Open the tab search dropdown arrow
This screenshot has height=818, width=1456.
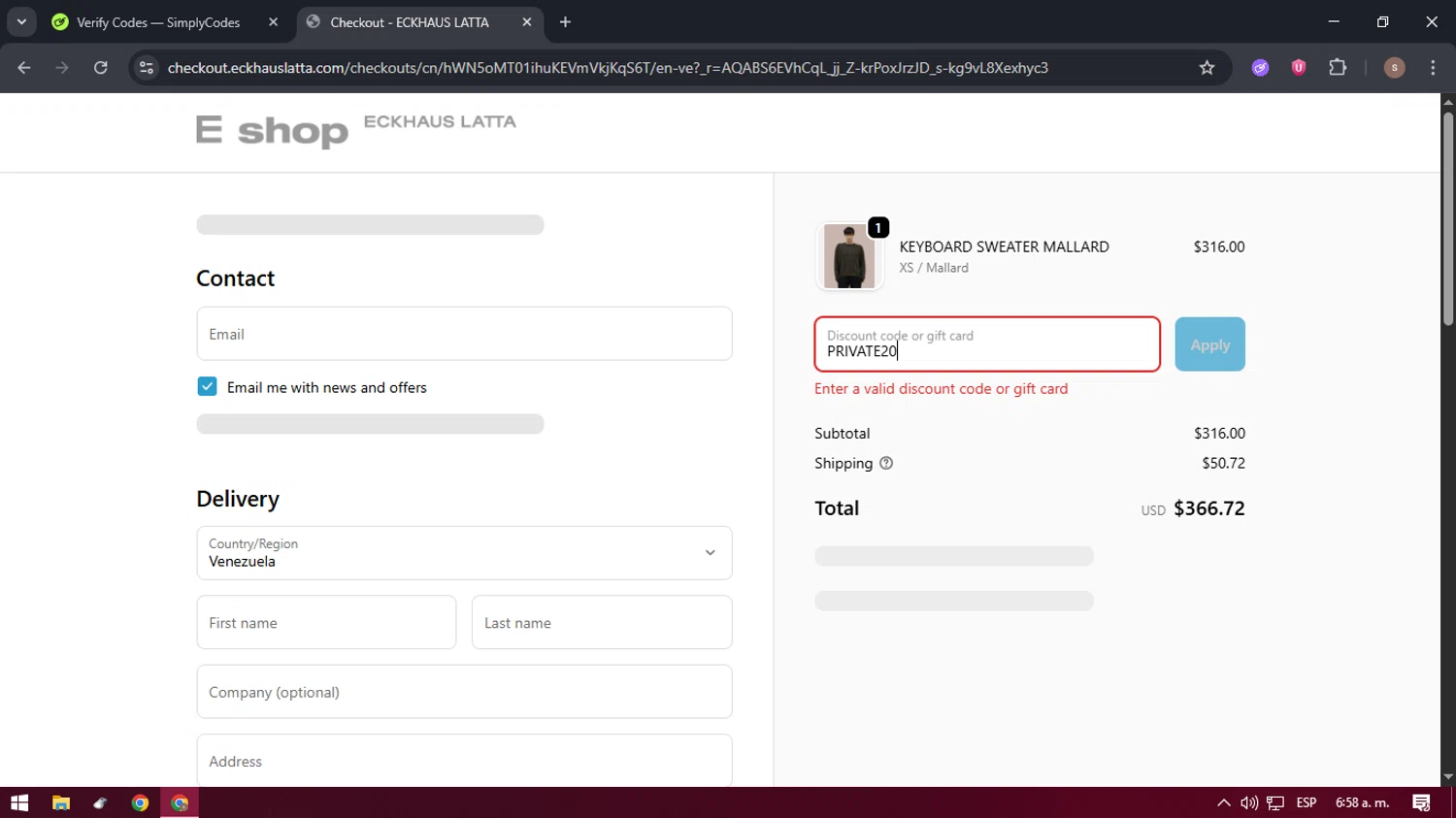(21, 21)
